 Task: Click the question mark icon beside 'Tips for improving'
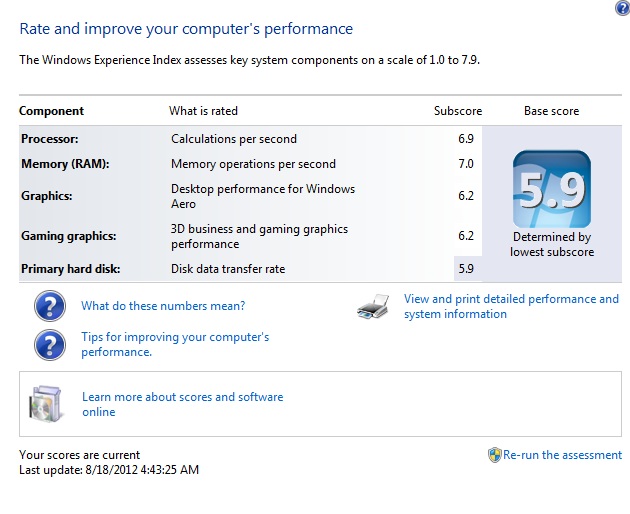click(50, 345)
